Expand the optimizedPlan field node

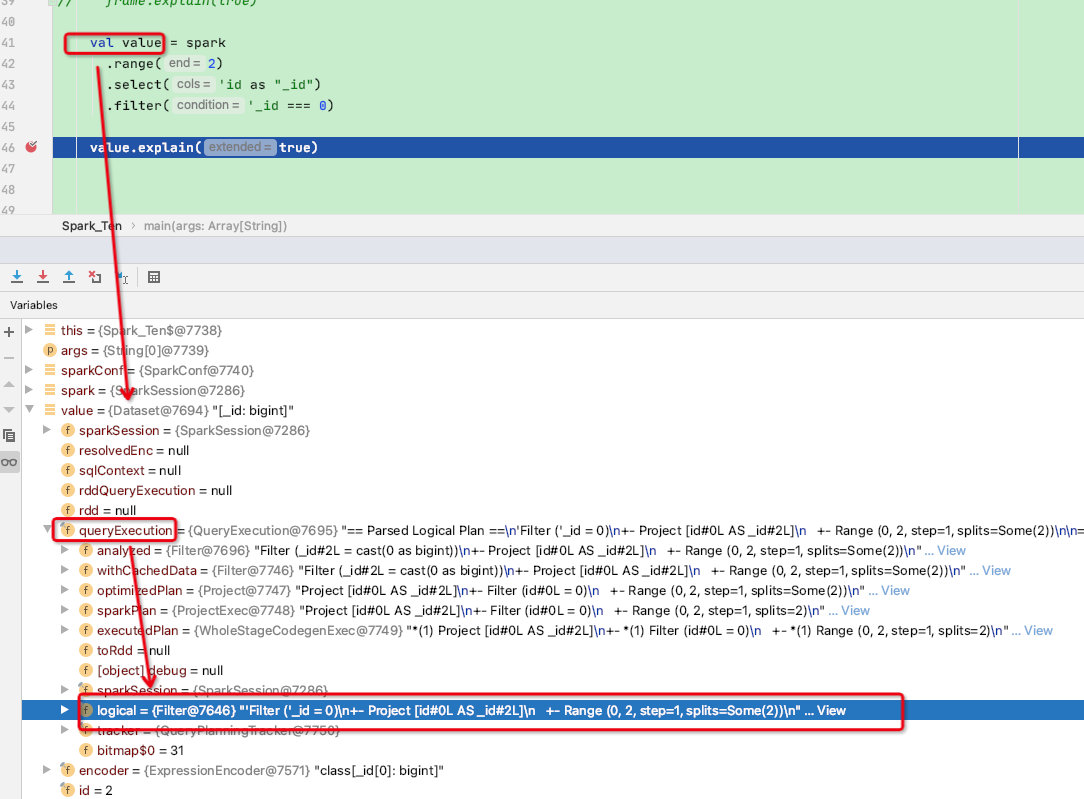[65, 590]
